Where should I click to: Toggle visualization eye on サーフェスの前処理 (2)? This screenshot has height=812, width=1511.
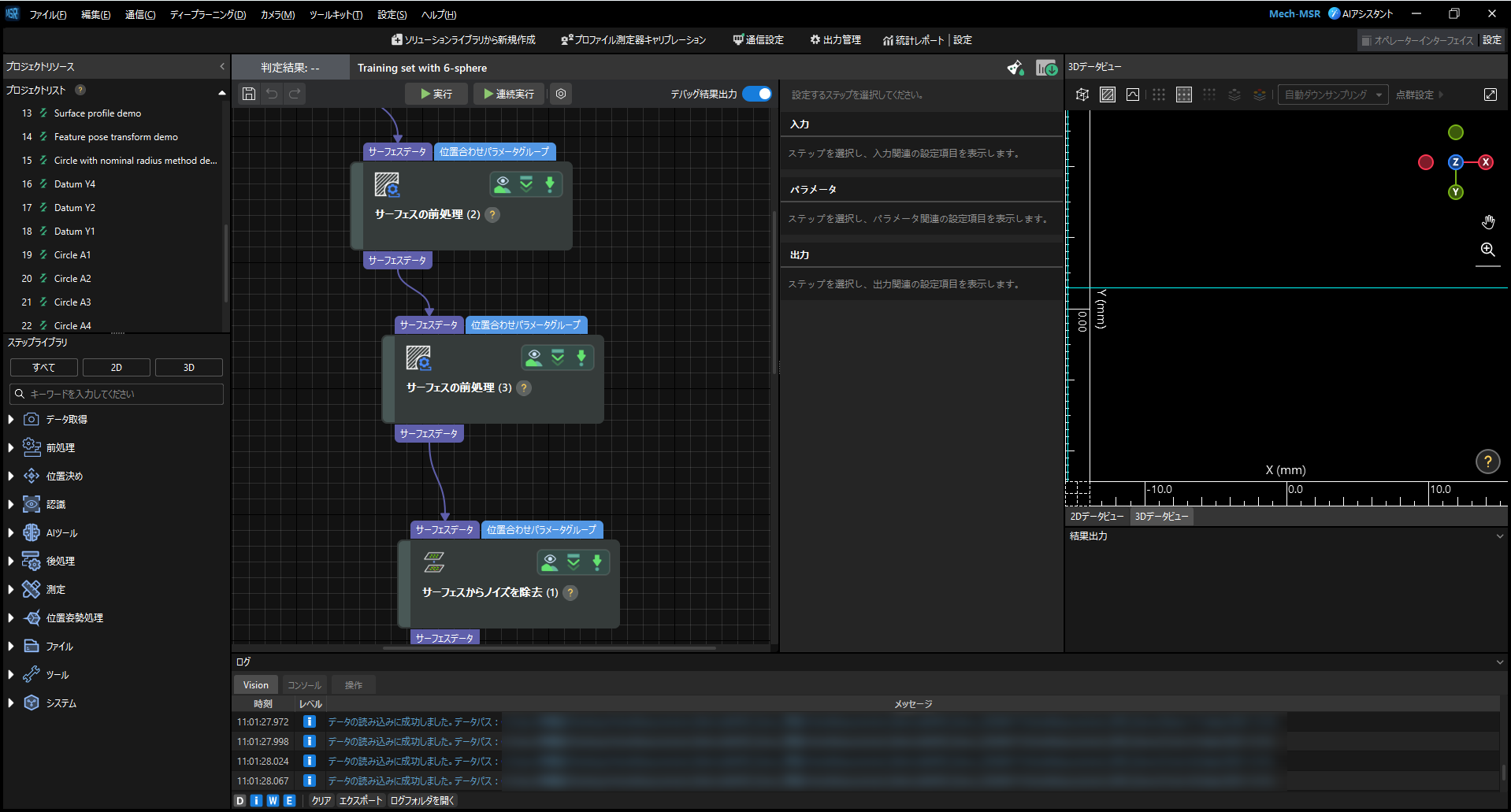502,184
